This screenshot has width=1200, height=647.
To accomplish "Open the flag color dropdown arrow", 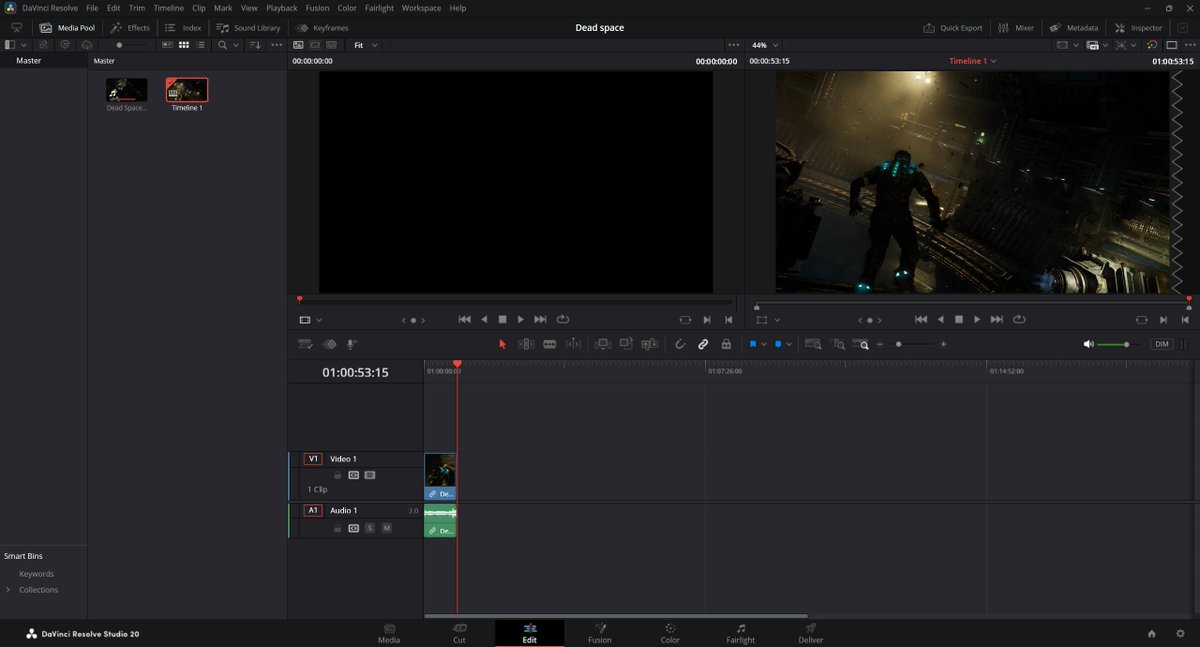I will [x=764, y=344].
